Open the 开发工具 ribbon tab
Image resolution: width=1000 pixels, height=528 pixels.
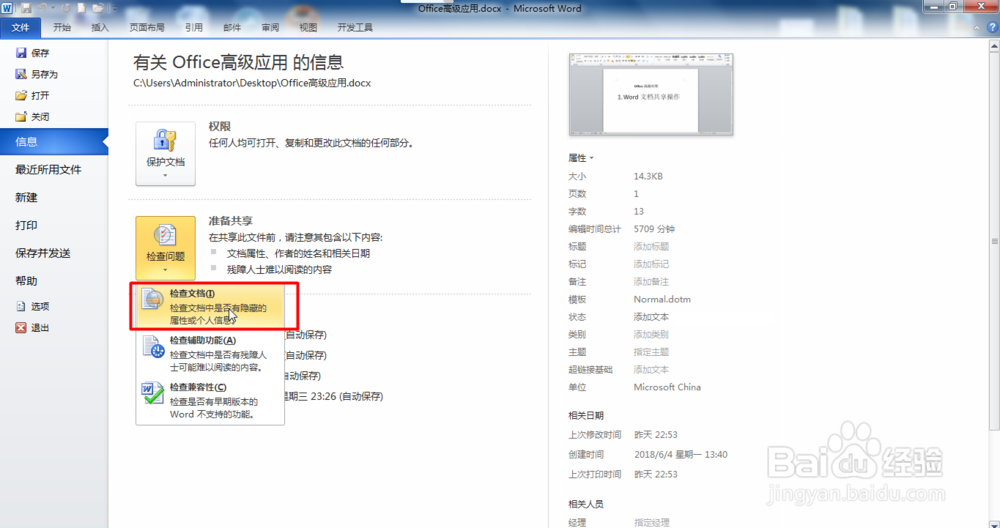(x=355, y=27)
